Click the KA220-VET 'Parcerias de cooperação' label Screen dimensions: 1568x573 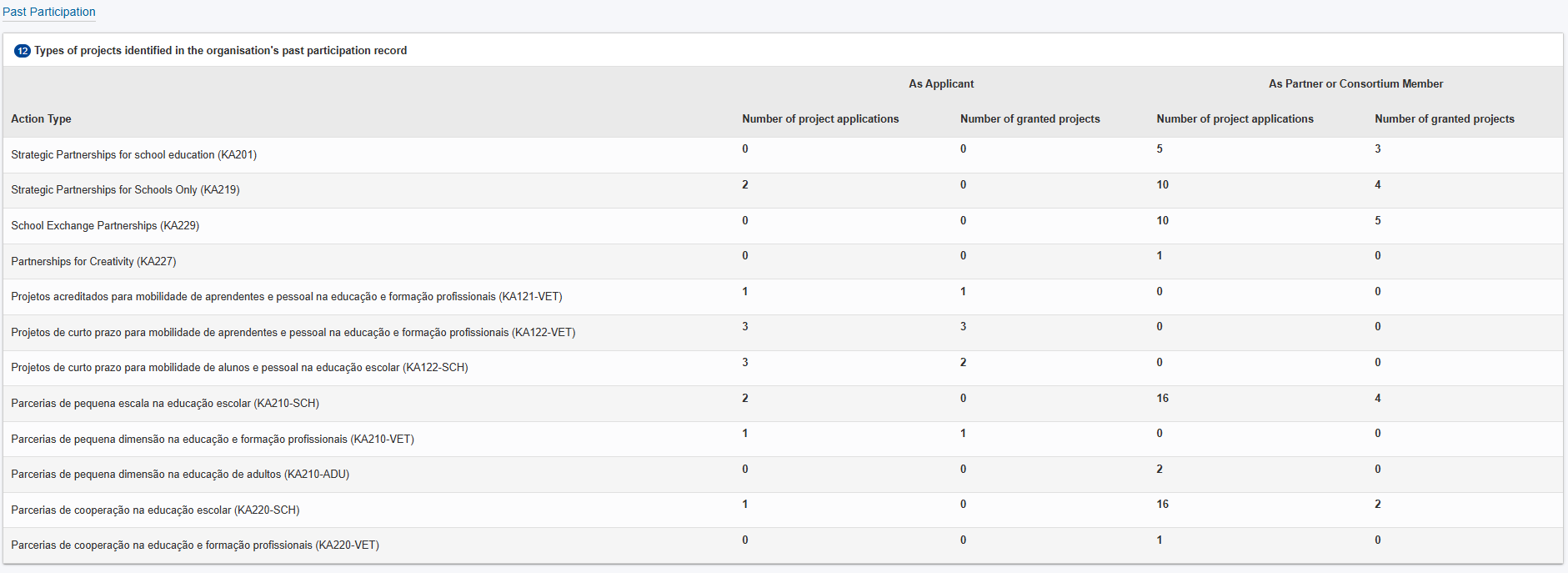coord(195,545)
